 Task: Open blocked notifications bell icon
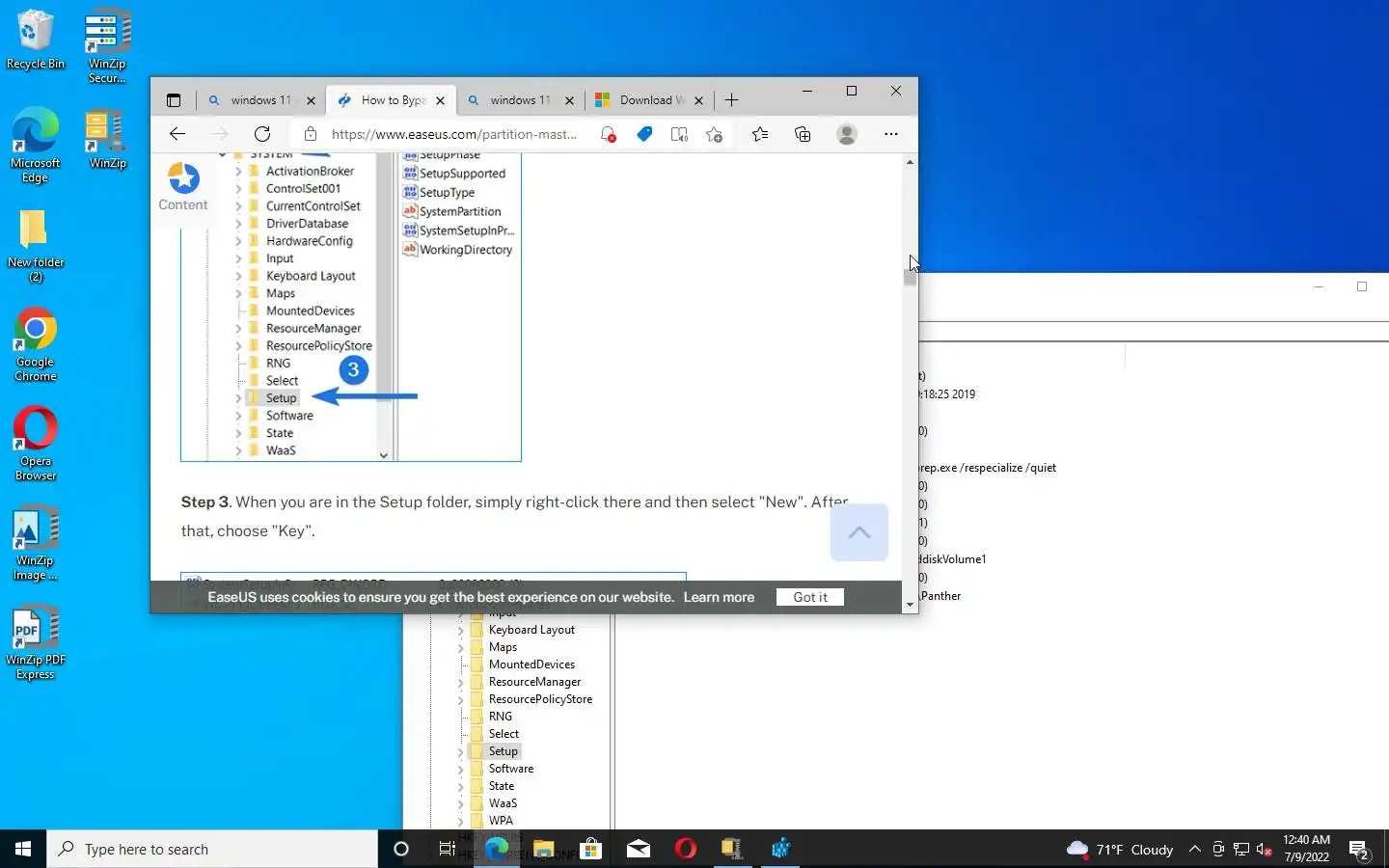pyautogui.click(x=608, y=134)
